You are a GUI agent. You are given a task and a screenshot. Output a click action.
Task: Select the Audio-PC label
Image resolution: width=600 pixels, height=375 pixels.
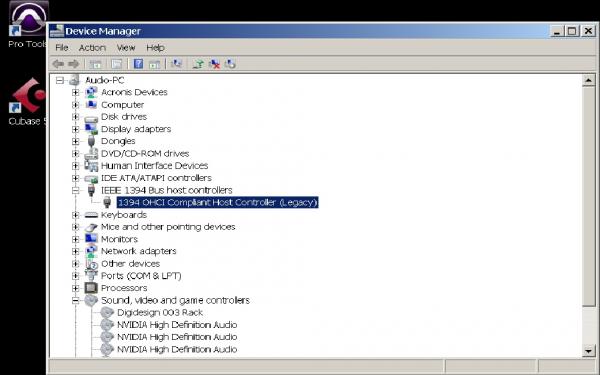[x=104, y=80]
